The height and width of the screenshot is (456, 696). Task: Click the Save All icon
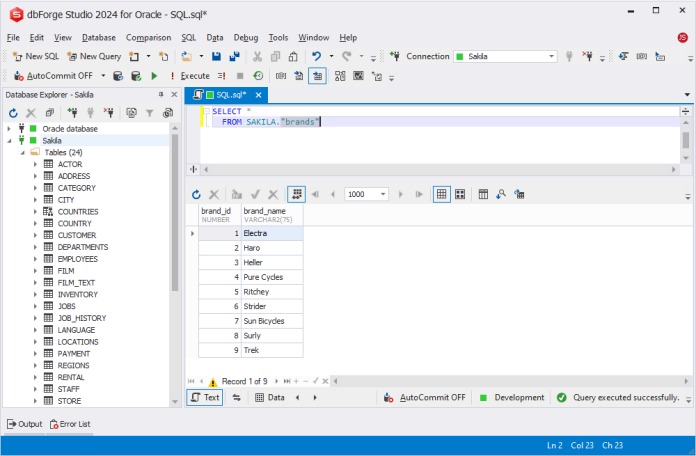234,56
